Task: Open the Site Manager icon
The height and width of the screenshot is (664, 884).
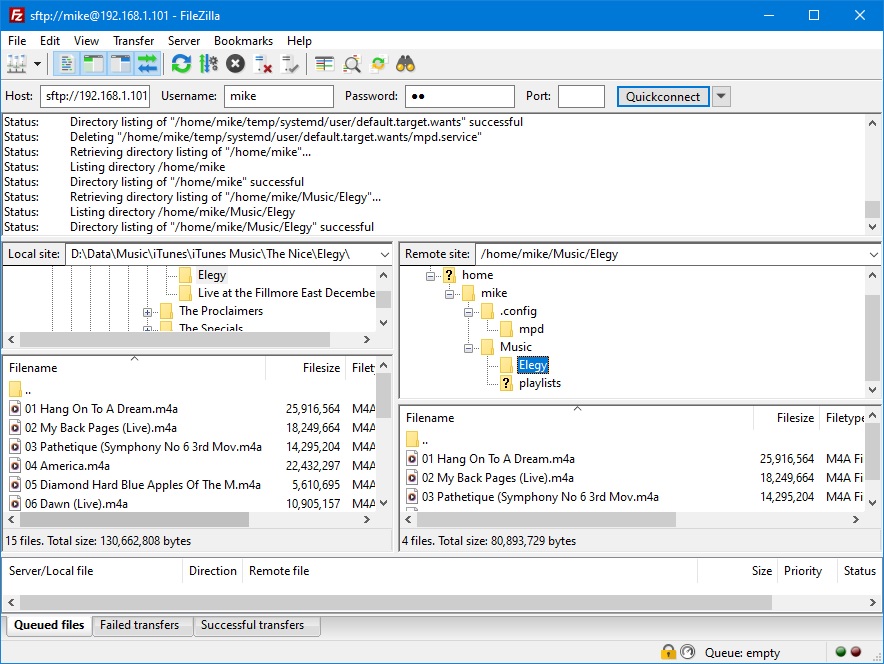Action: (x=16, y=64)
